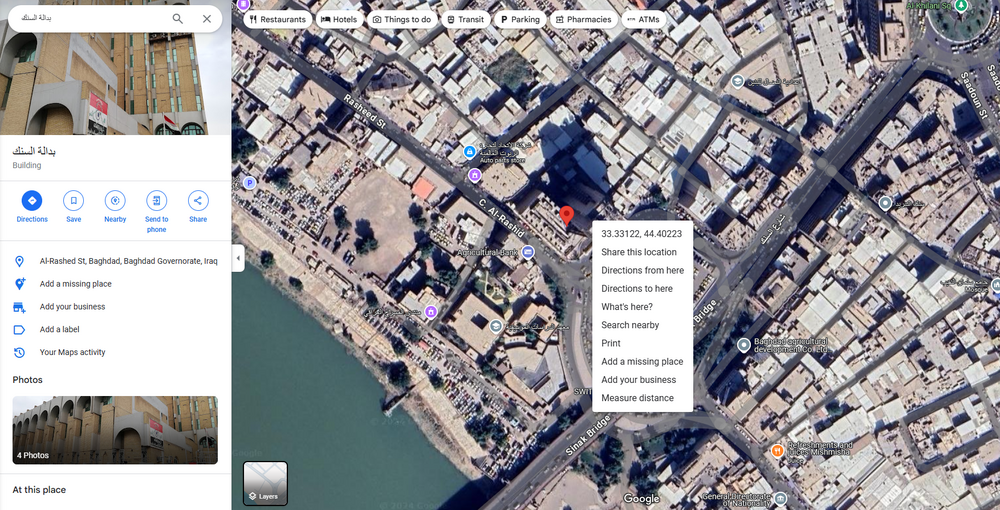Click the Auto parts store blue marker
Viewport: 1000px width, 510px height.
click(x=469, y=152)
